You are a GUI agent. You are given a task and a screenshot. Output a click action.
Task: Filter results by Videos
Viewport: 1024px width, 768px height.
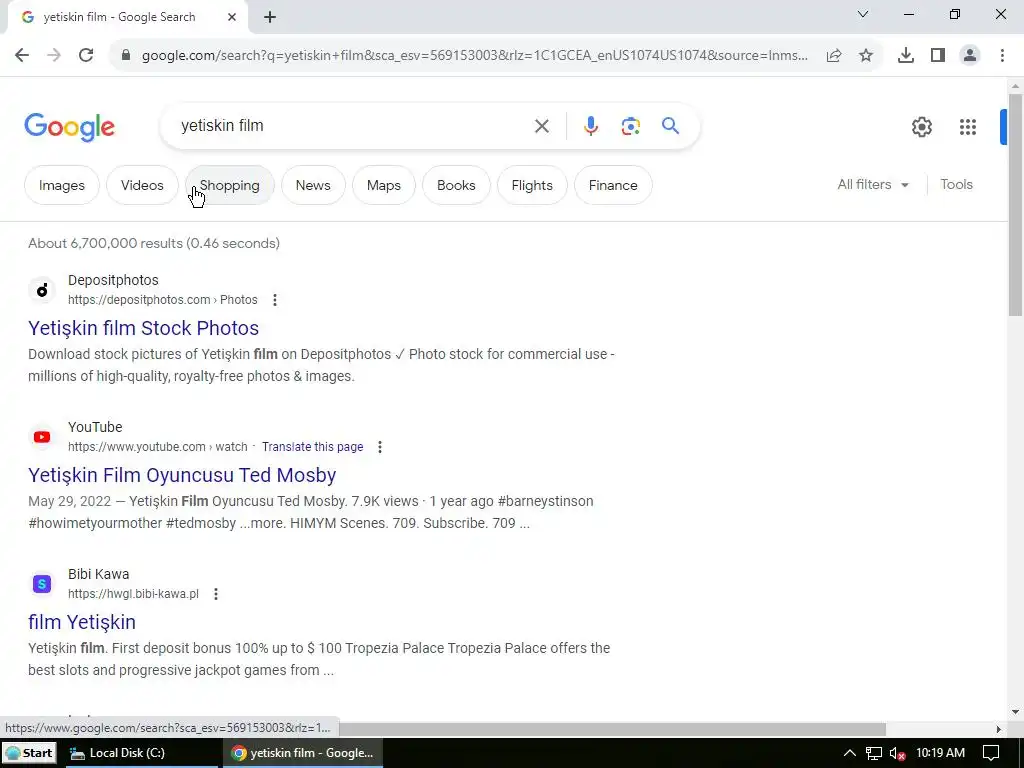(142, 185)
